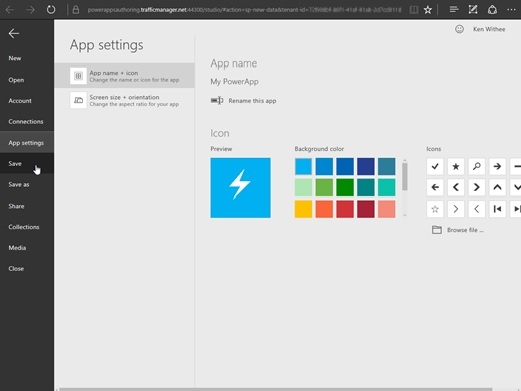
Task: Pick the light blue background color
Action: 303,166
